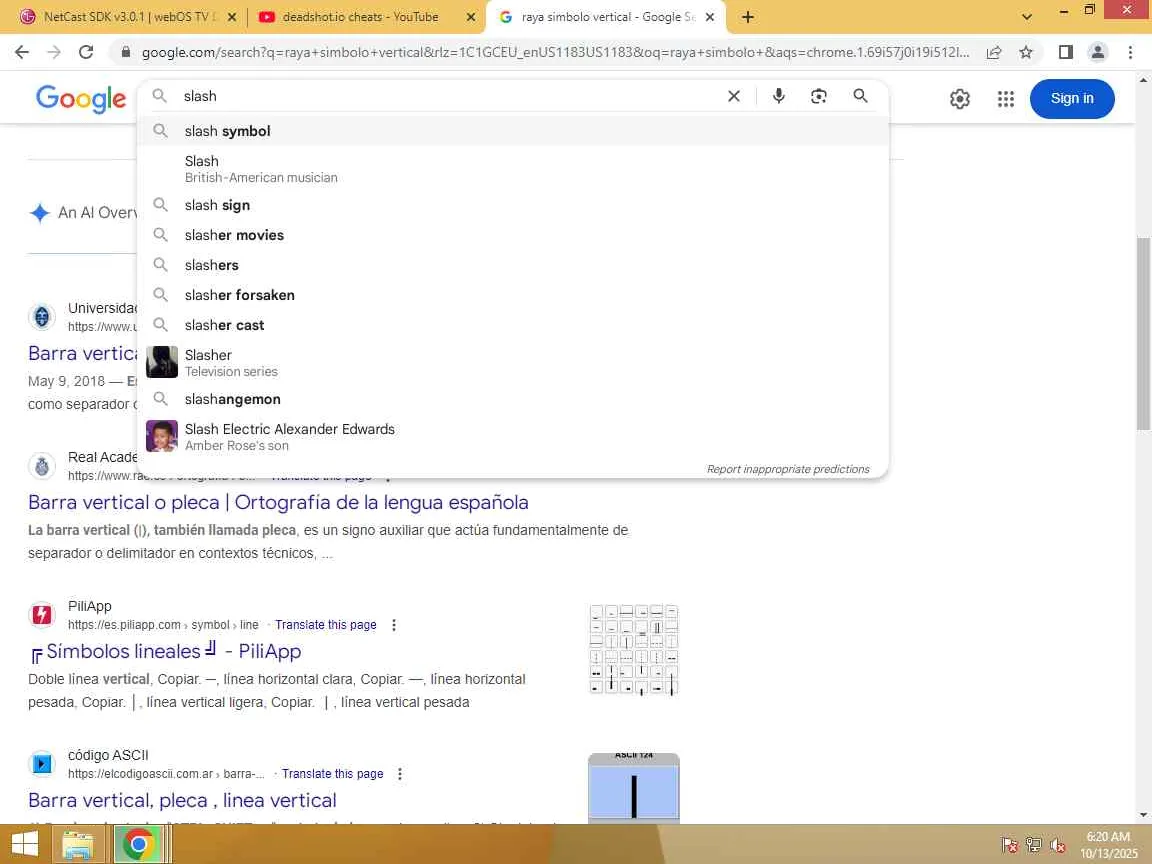Choose the 'slasher movies' suggestion
Screen dimensions: 1152x864
click(x=513, y=235)
